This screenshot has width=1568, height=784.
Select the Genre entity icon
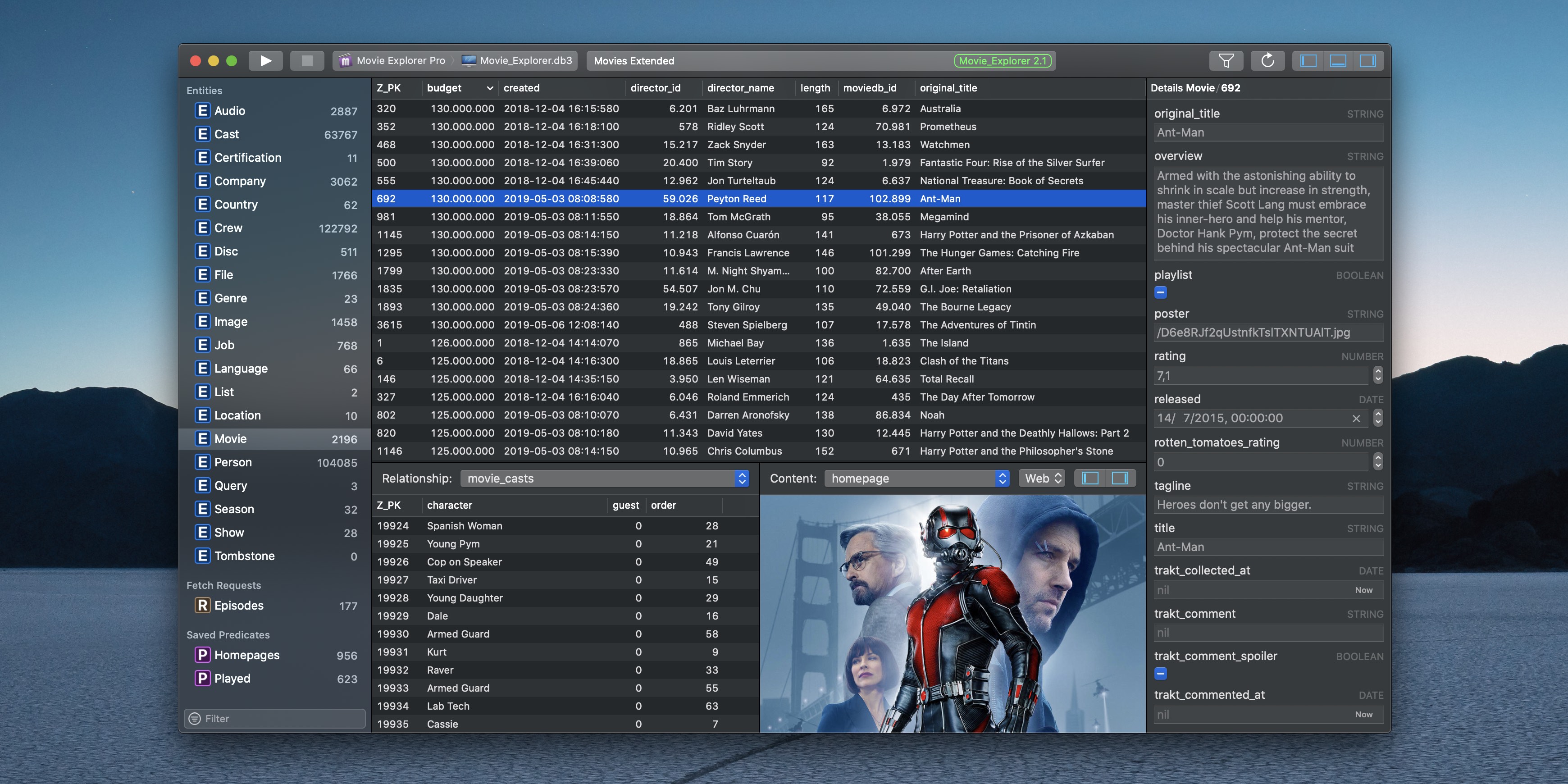[203, 298]
